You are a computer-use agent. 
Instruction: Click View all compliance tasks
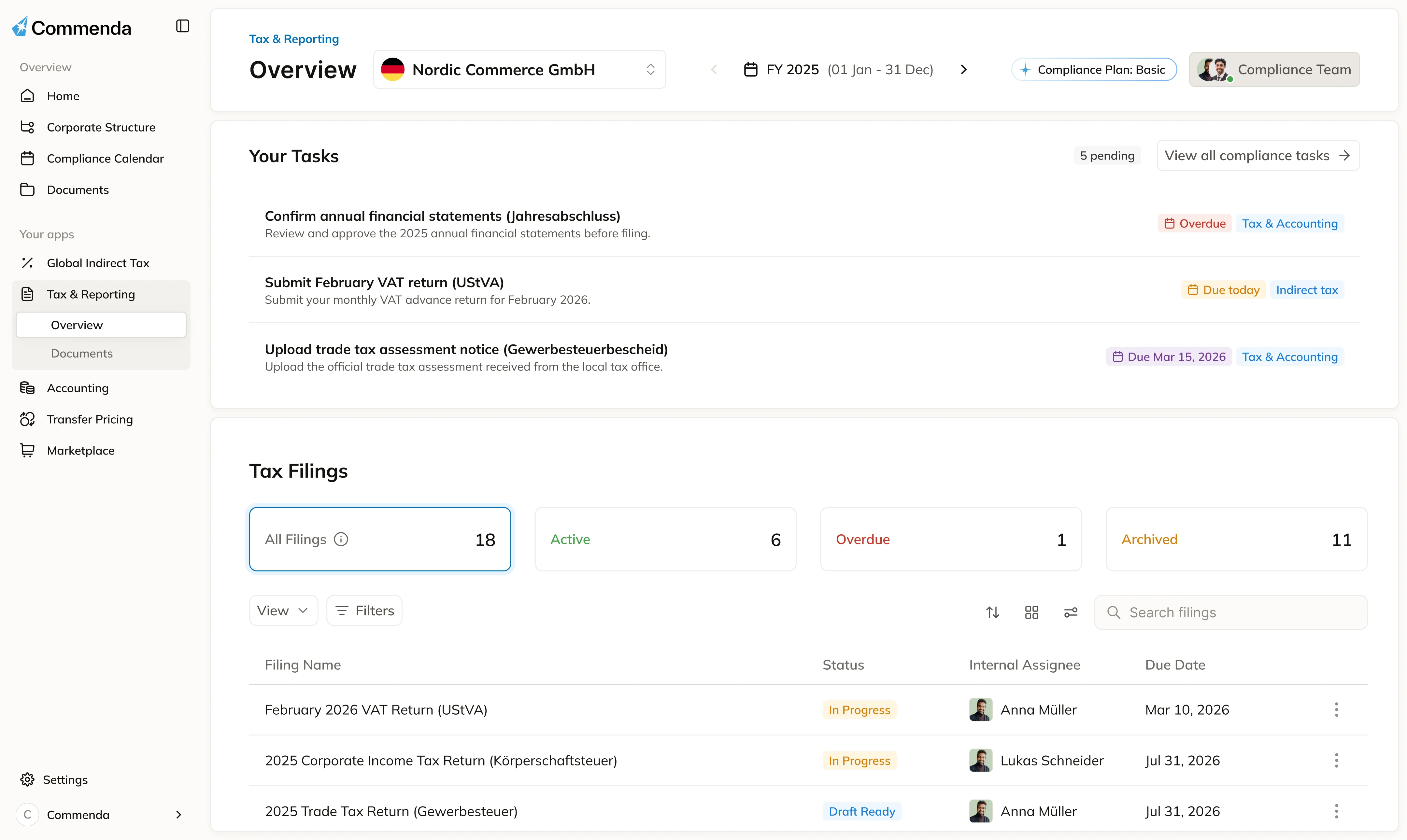[x=1258, y=155]
